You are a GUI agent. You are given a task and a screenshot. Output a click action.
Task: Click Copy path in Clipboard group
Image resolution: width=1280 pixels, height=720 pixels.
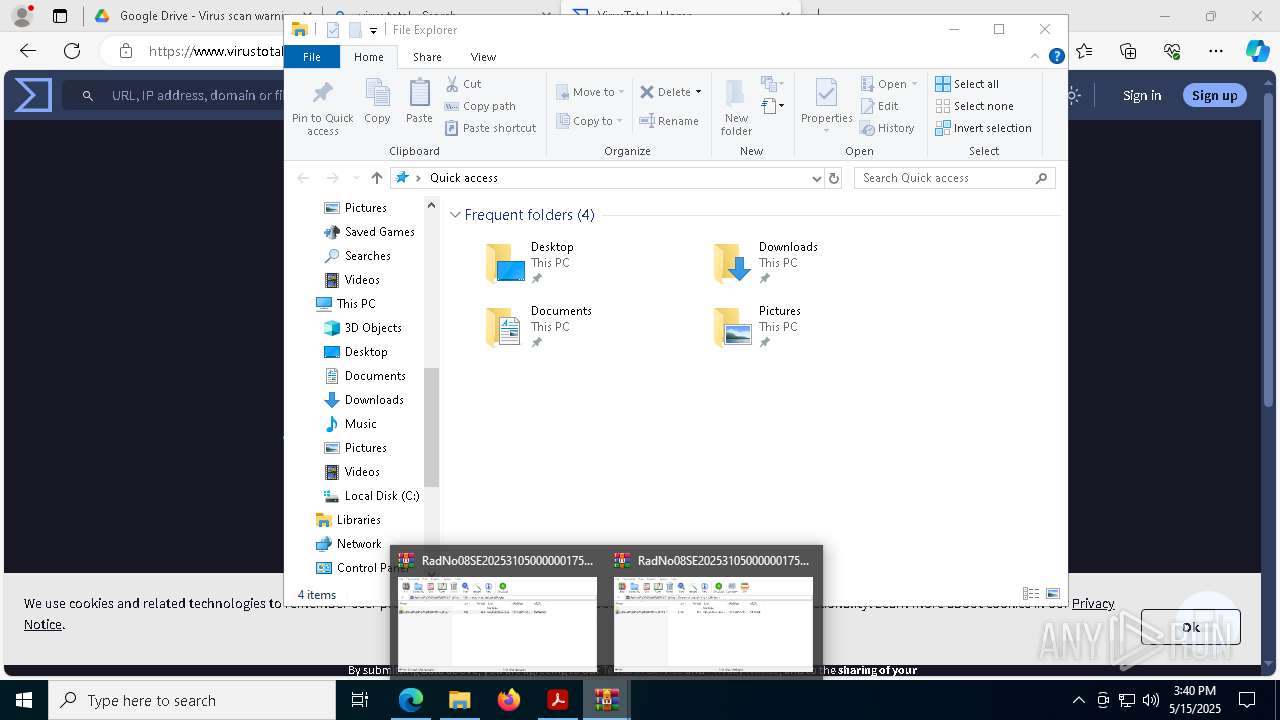tap(481, 106)
